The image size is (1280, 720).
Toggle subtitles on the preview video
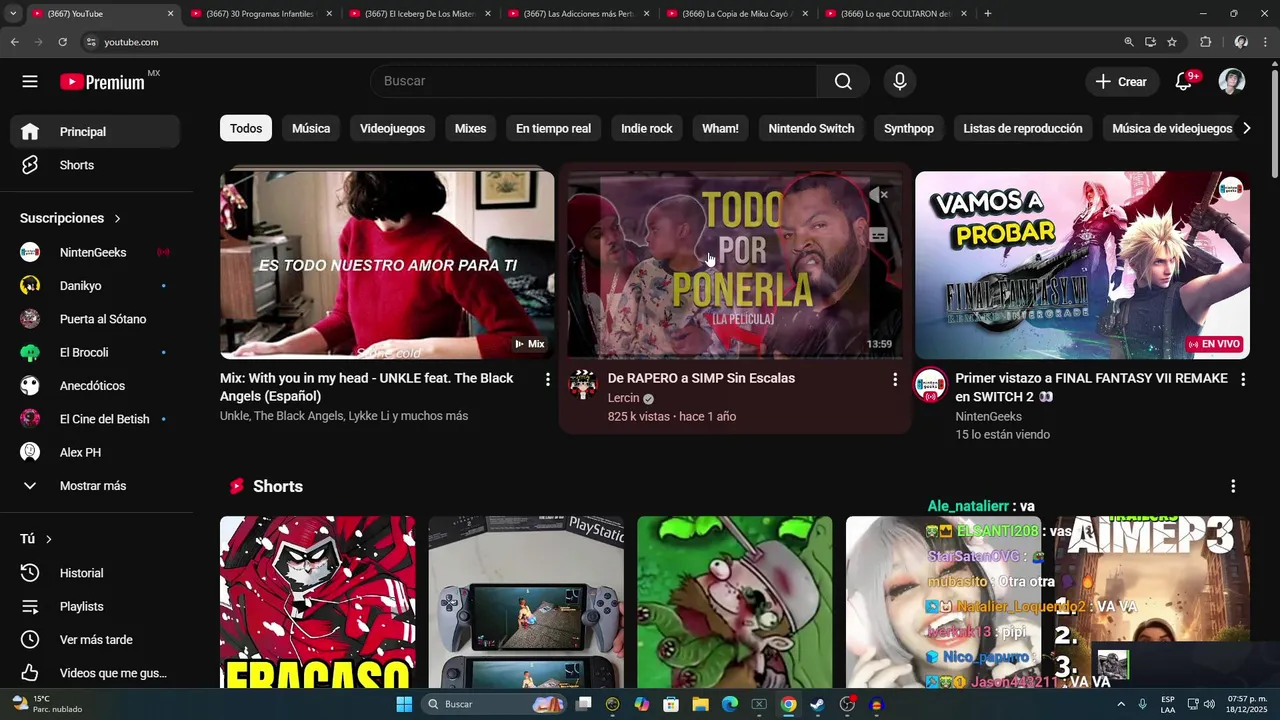tap(878, 236)
